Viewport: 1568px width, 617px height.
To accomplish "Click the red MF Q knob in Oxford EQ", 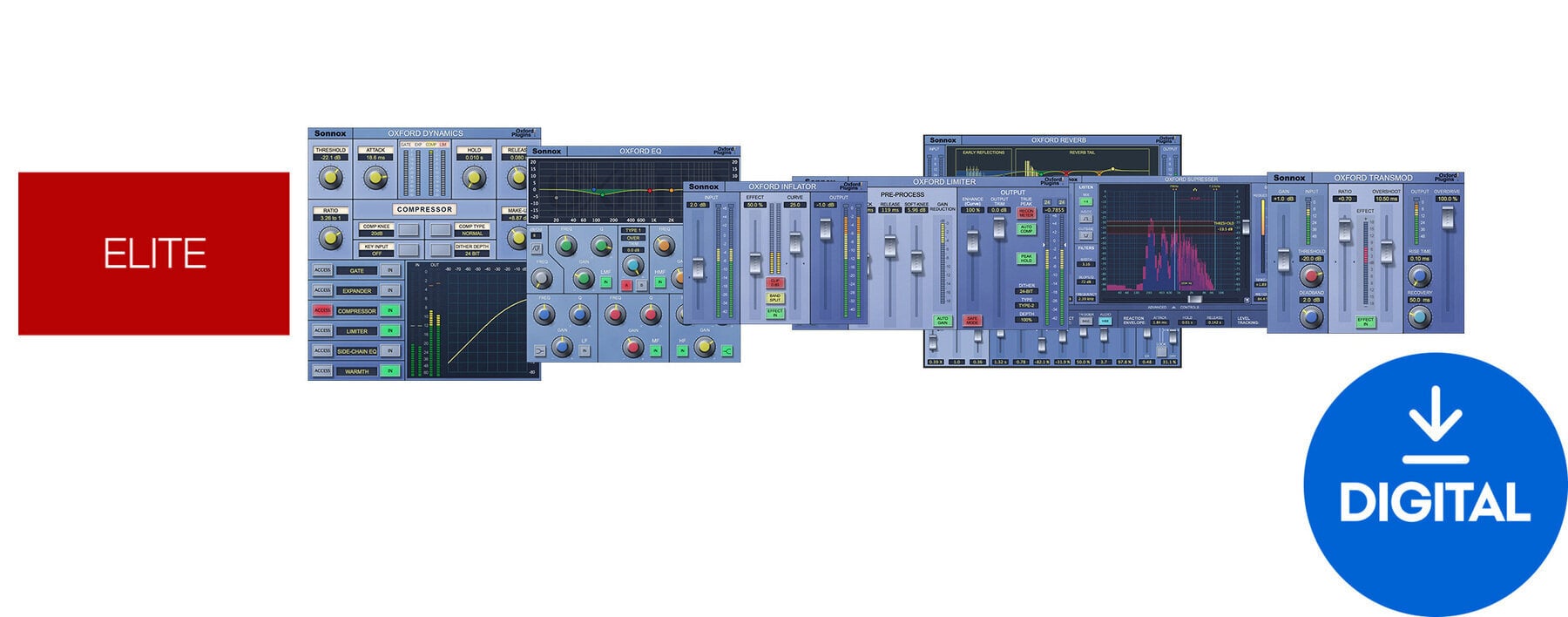I will 651,315.
